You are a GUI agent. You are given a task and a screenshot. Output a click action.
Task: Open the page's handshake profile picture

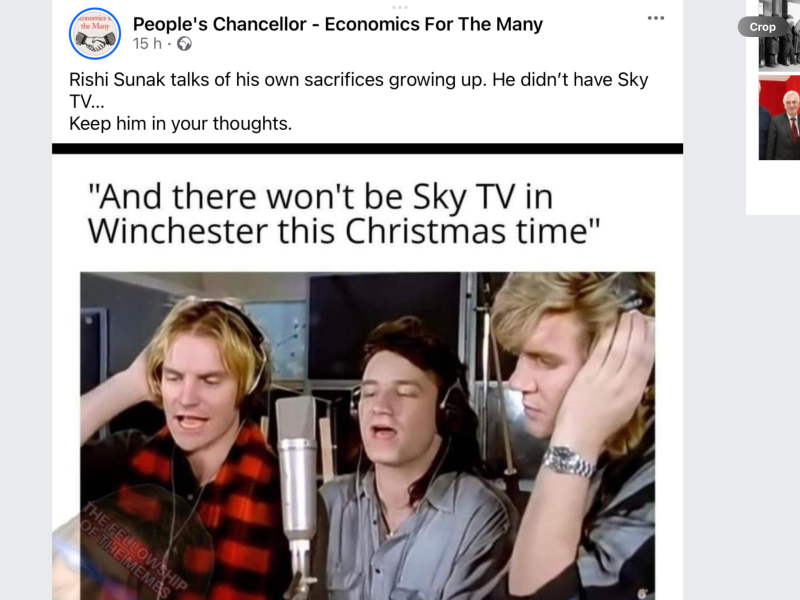click(95, 34)
